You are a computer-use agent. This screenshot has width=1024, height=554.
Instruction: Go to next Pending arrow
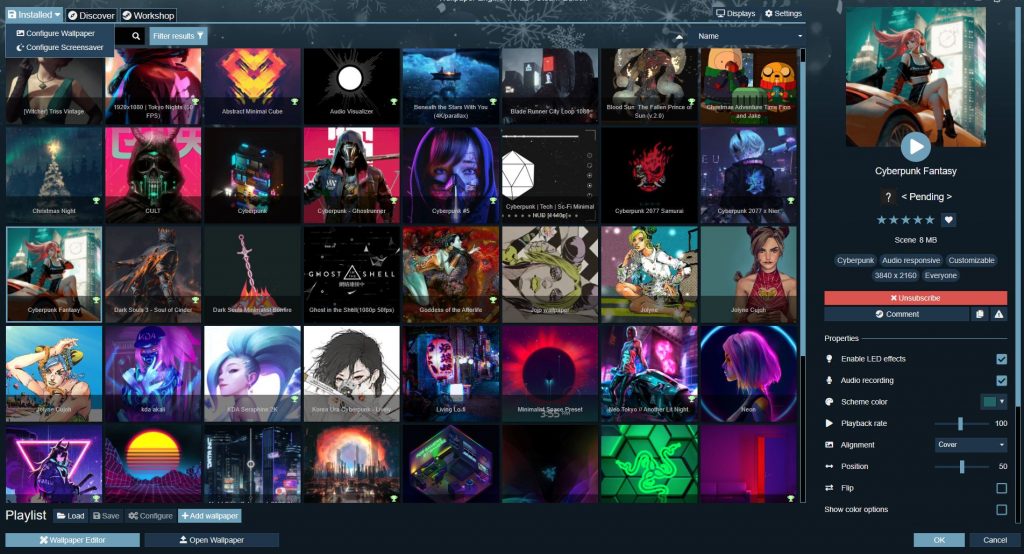click(x=949, y=197)
